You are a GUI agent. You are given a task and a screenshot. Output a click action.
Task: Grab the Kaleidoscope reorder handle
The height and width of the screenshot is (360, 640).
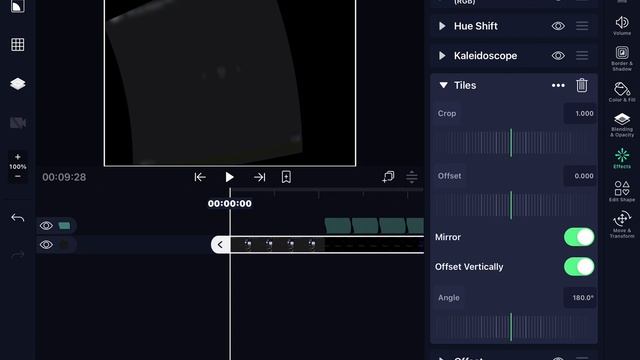point(582,56)
